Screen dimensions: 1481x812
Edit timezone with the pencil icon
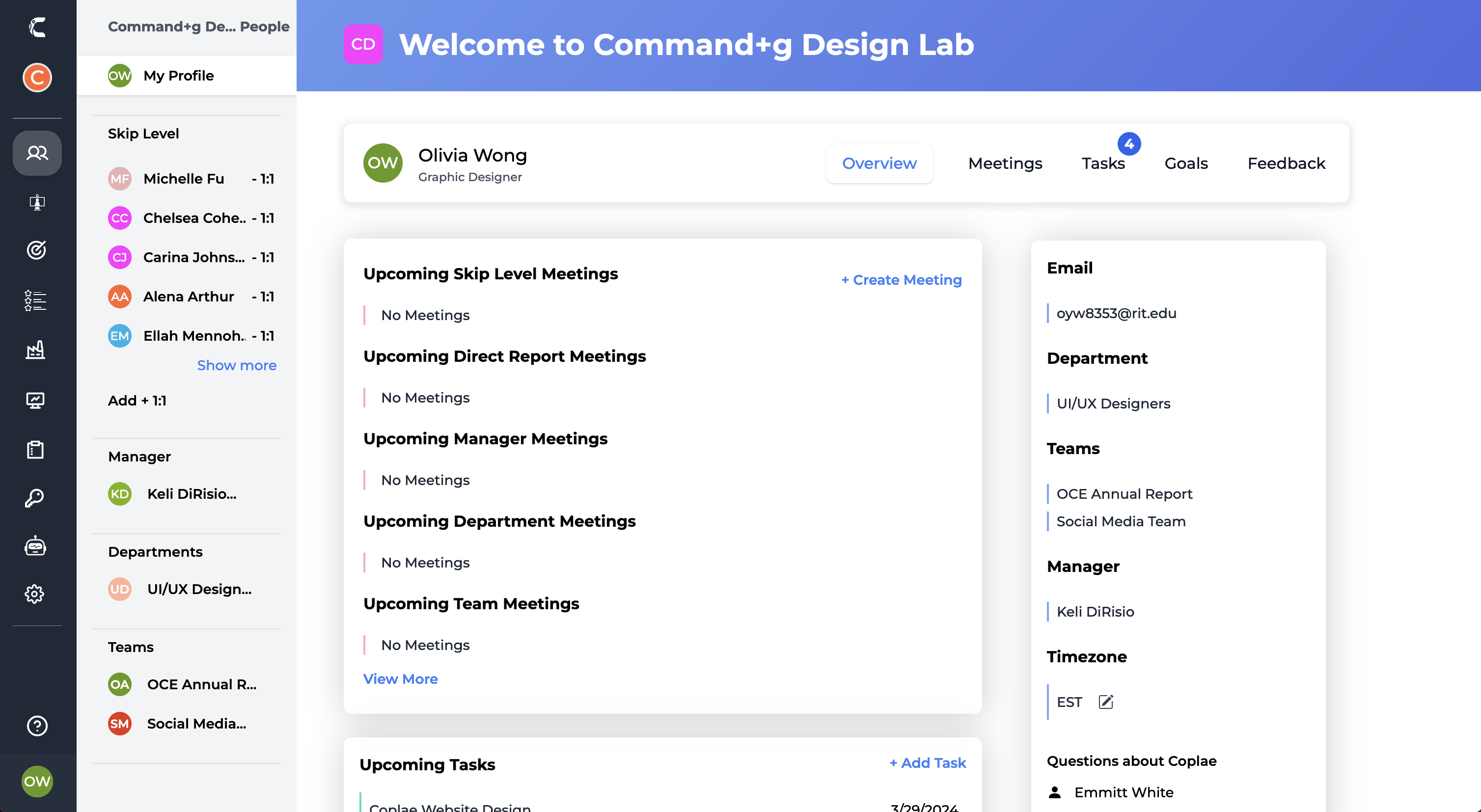[x=1105, y=702]
